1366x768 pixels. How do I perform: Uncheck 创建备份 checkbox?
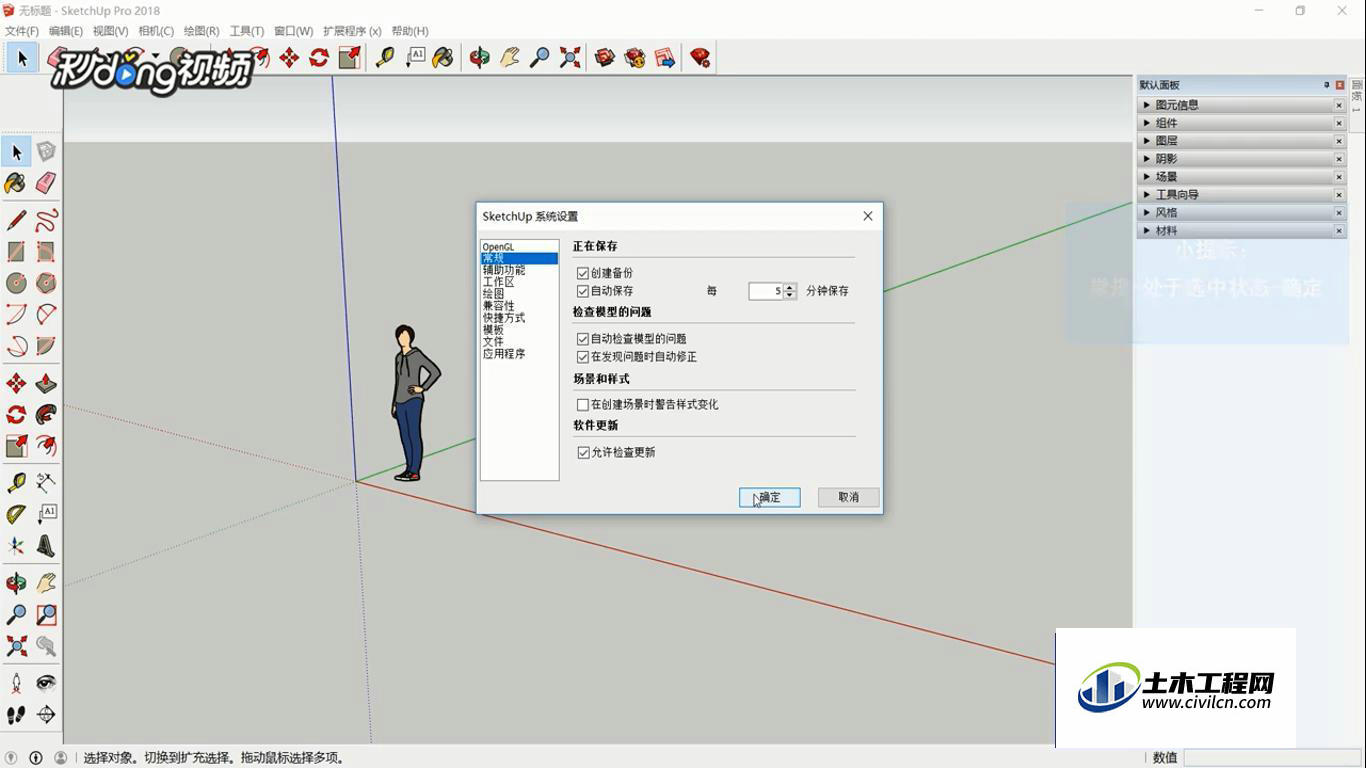(x=583, y=273)
